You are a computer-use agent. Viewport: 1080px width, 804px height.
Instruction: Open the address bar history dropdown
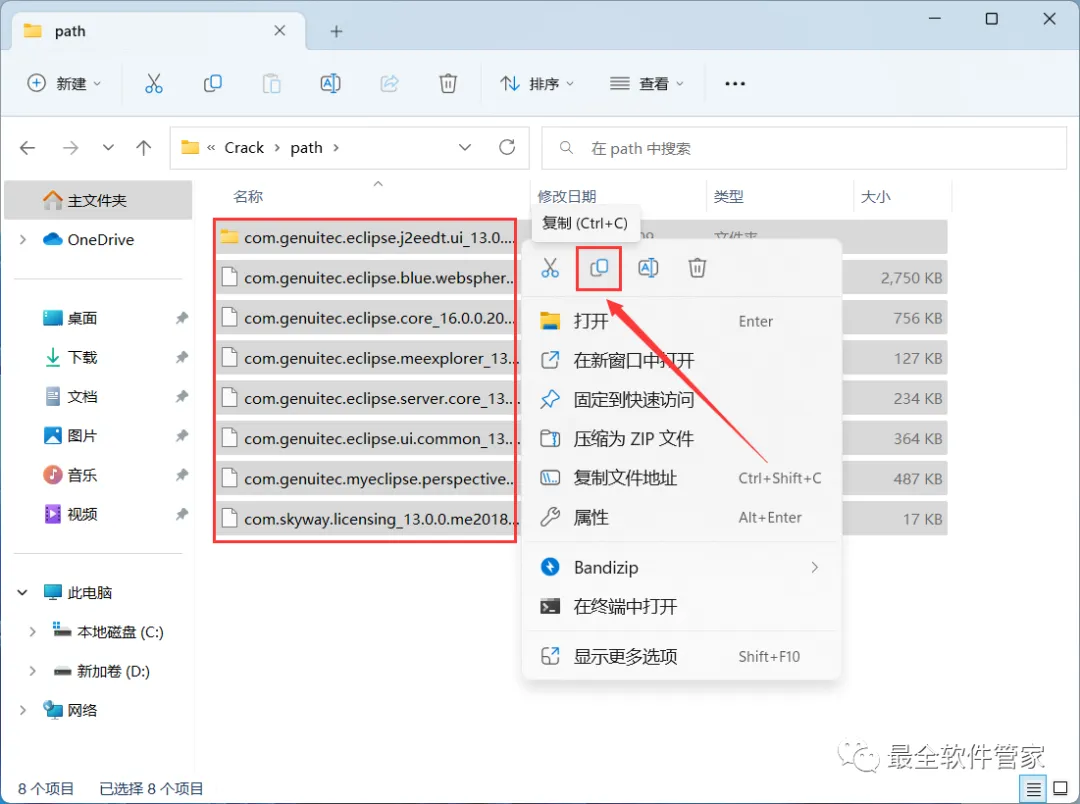click(465, 147)
